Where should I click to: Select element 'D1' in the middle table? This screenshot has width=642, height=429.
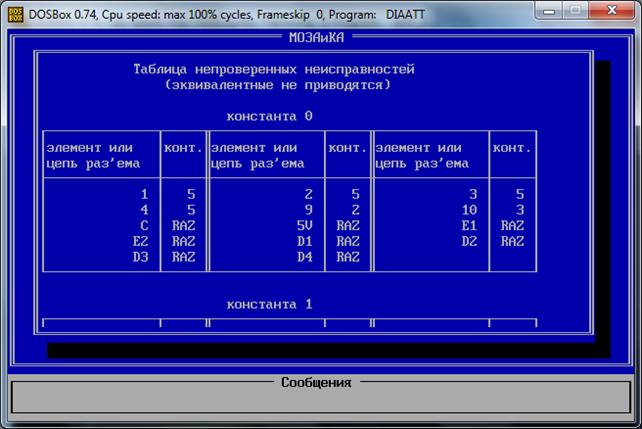point(305,241)
